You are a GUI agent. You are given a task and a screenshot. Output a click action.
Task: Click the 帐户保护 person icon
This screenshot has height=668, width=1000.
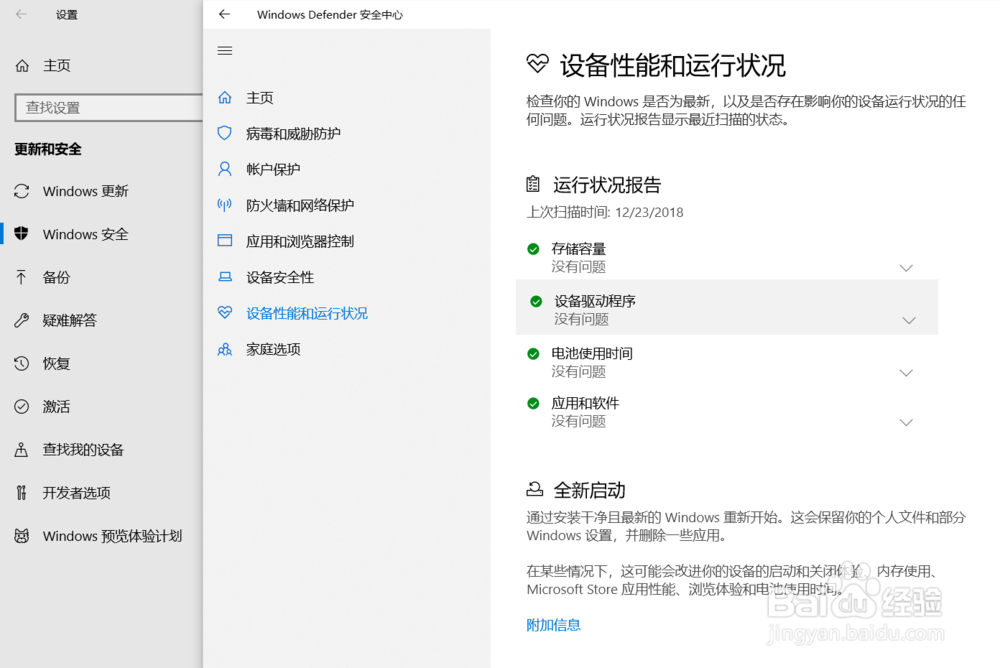coord(224,169)
